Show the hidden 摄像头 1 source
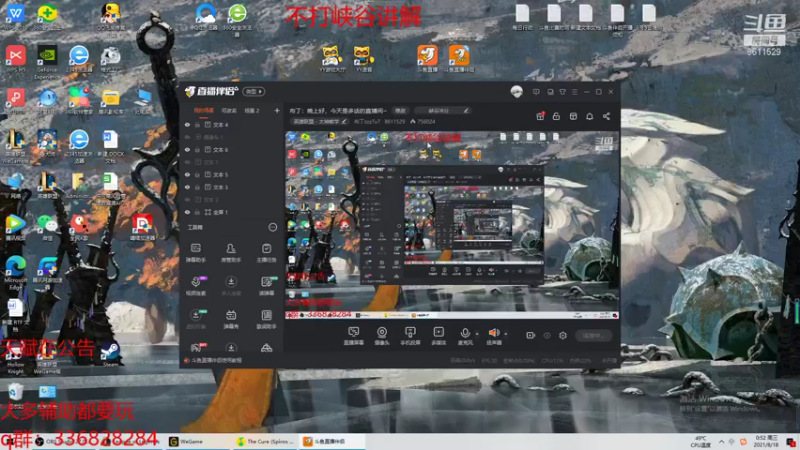 click(x=187, y=137)
